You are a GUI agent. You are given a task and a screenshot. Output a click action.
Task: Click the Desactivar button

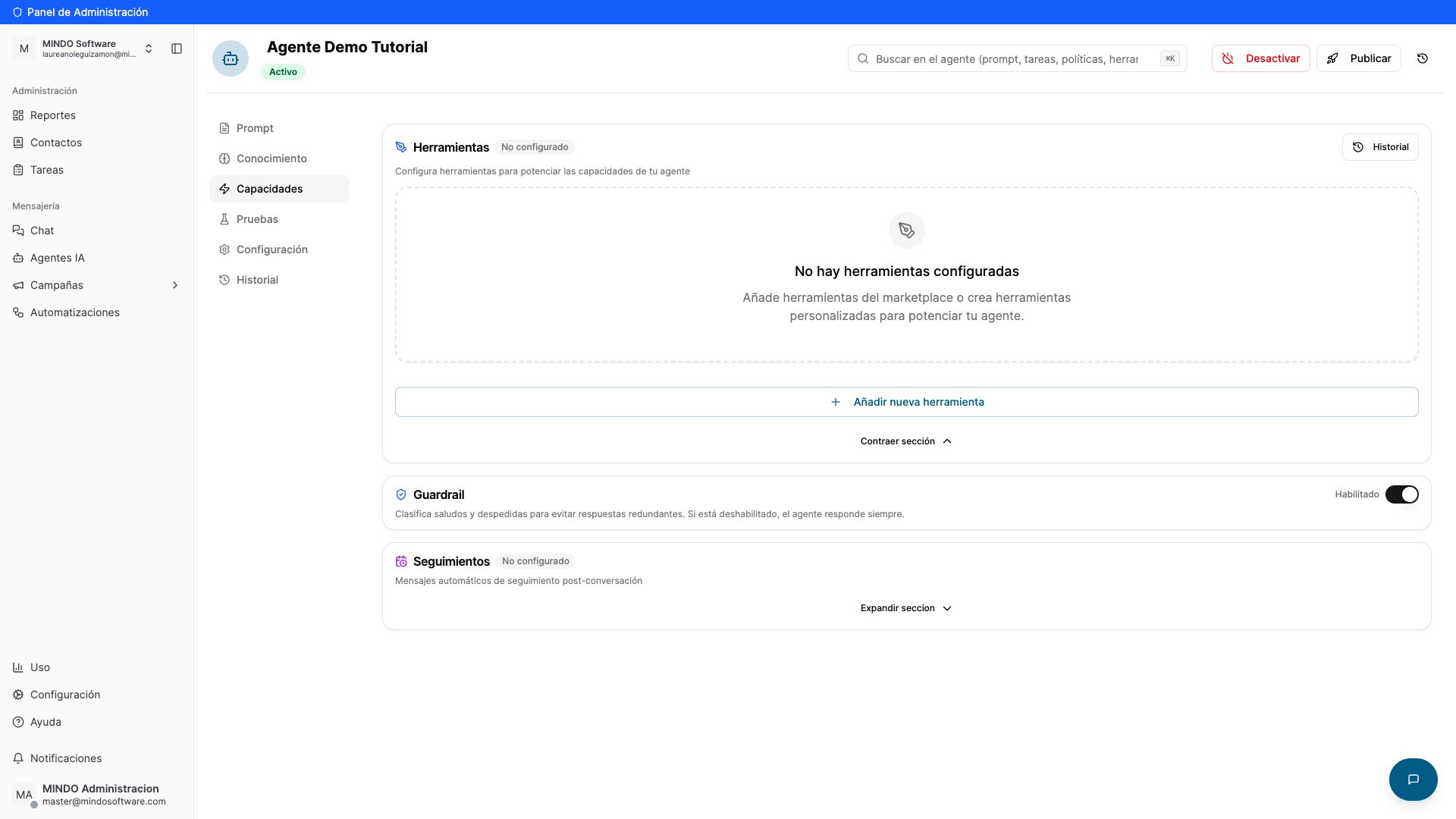pyautogui.click(x=1260, y=58)
